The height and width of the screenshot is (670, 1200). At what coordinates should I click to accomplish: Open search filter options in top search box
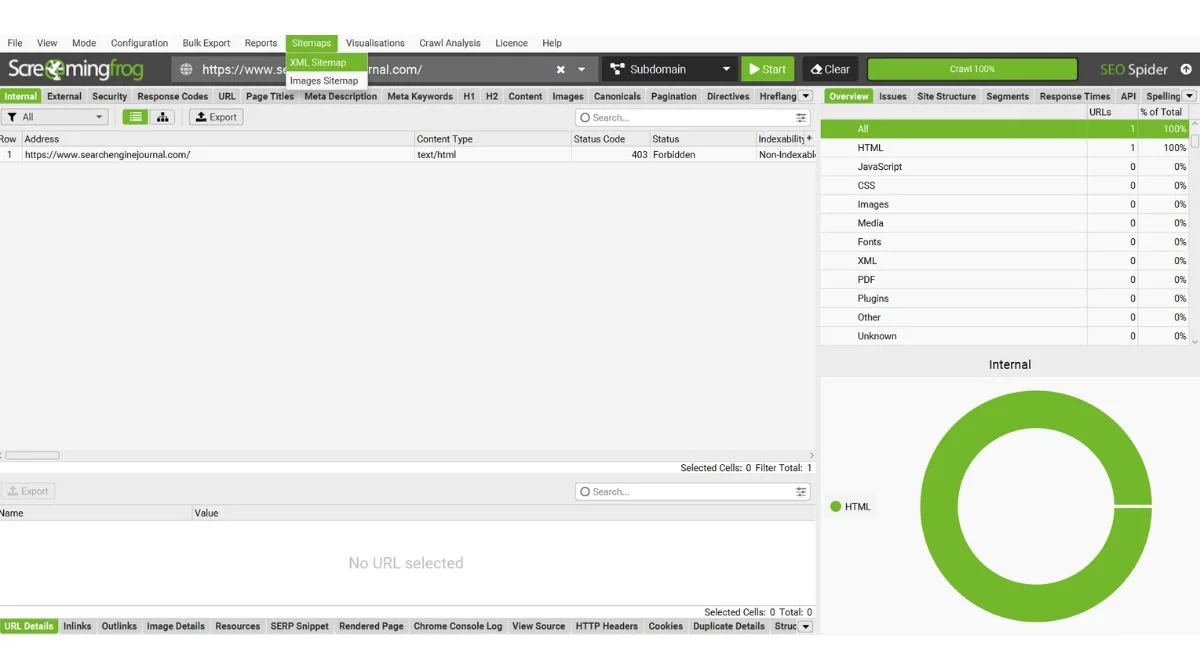click(x=801, y=117)
